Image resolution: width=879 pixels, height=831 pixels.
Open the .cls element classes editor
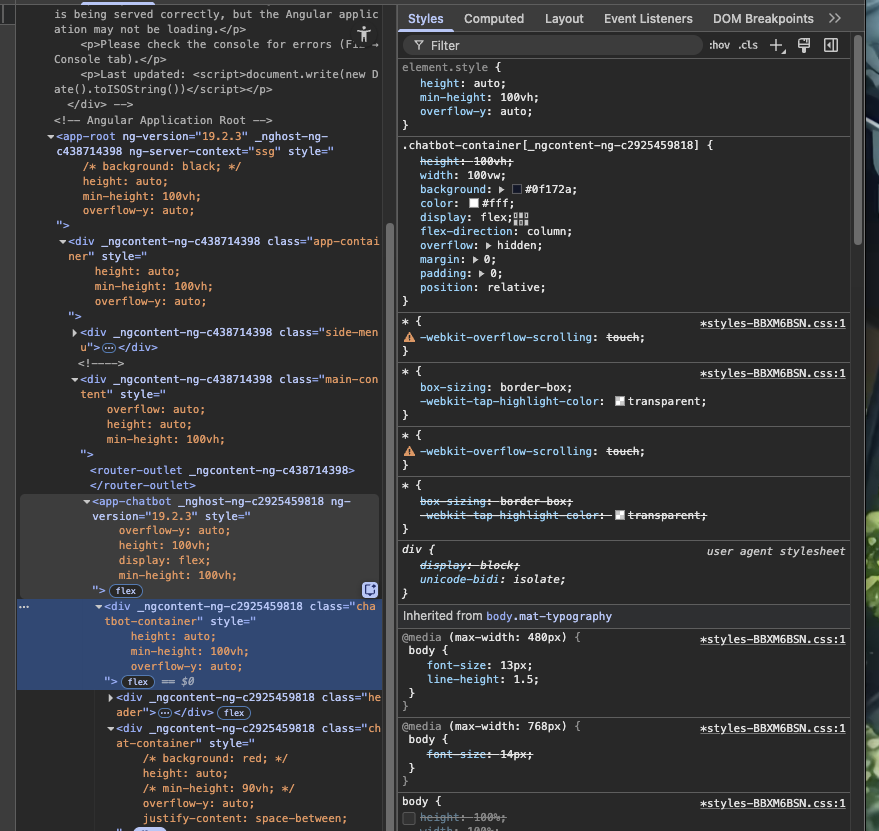(748, 45)
